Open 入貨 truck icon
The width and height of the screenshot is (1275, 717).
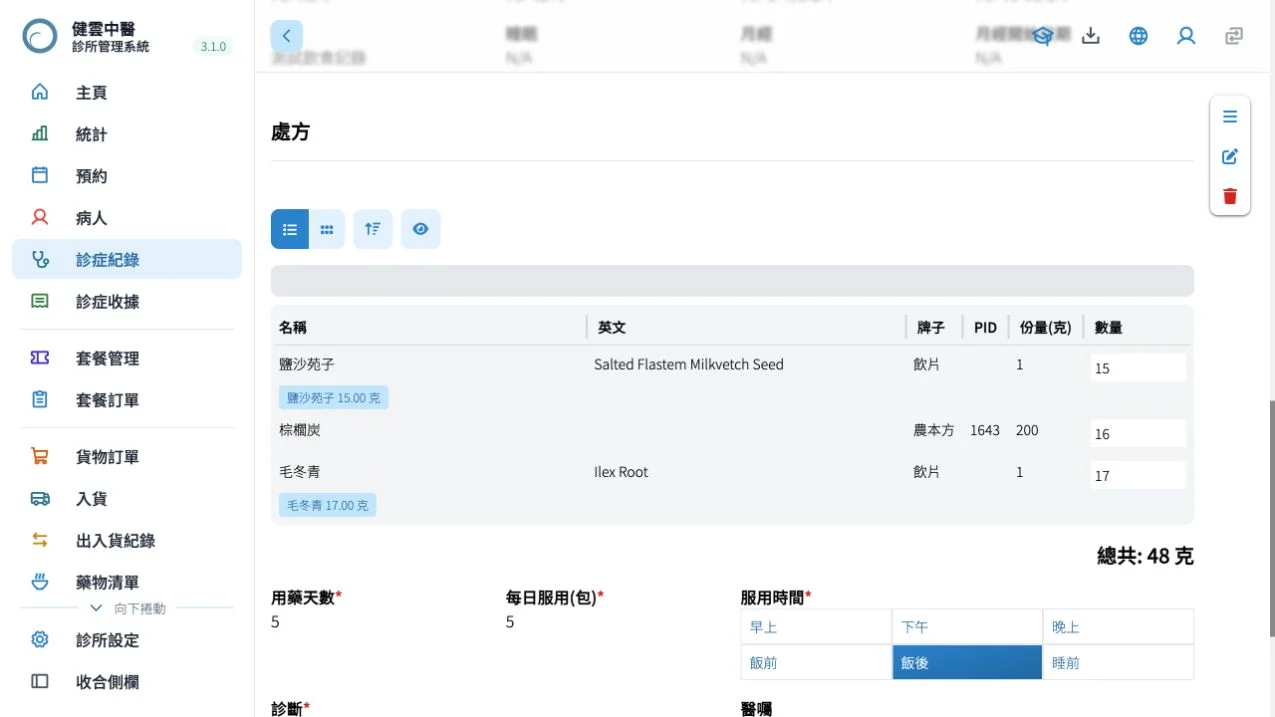click(40, 498)
